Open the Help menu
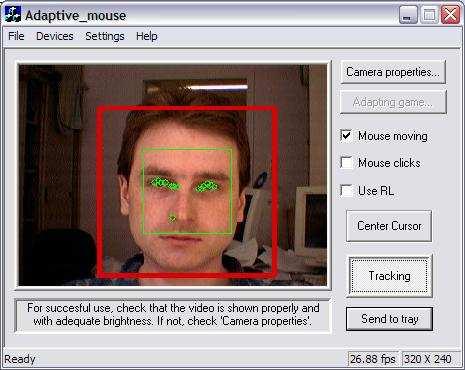Image resolution: width=465 pixels, height=370 pixels. click(x=147, y=36)
